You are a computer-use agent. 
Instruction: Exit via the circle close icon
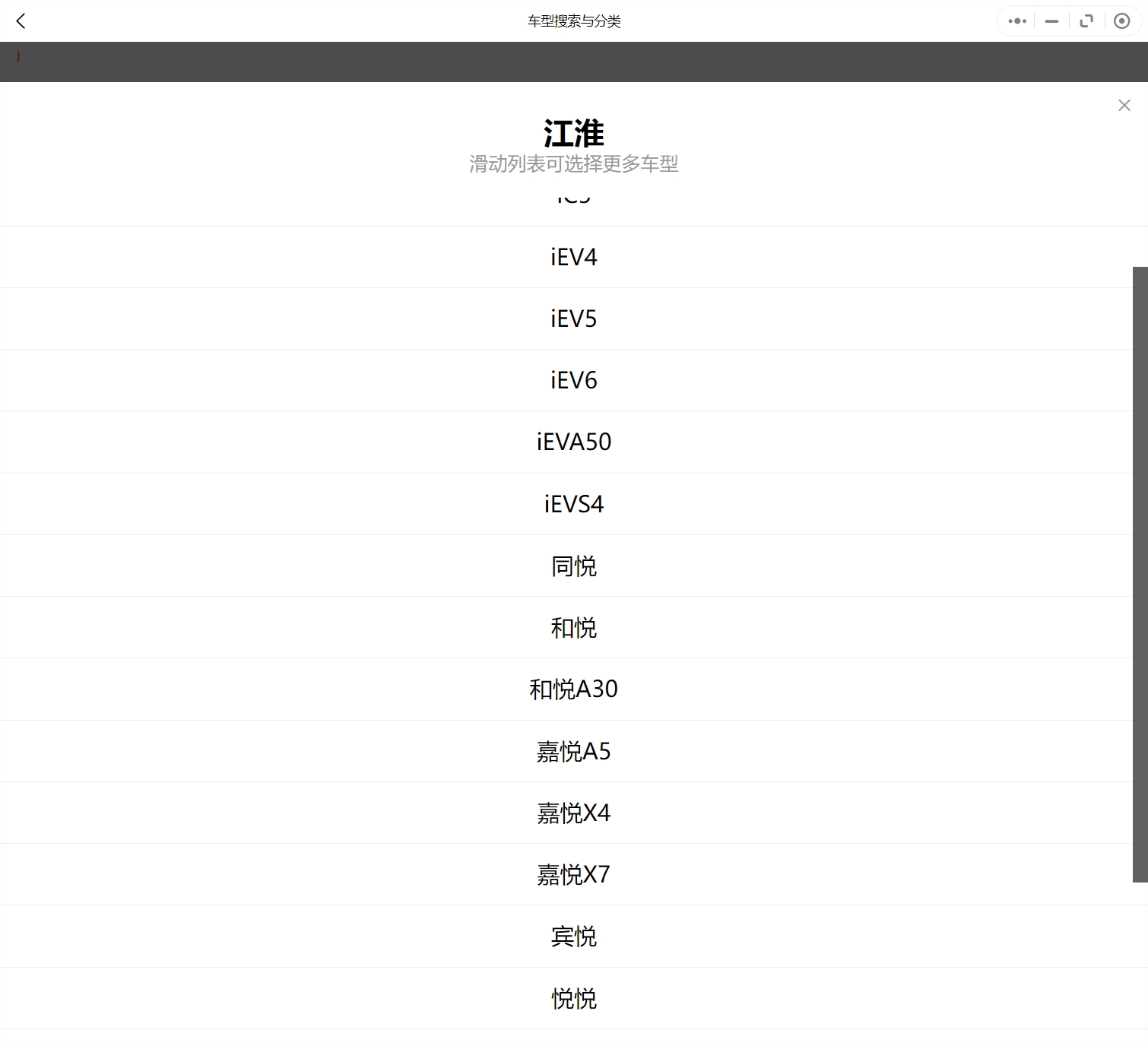point(1121,21)
